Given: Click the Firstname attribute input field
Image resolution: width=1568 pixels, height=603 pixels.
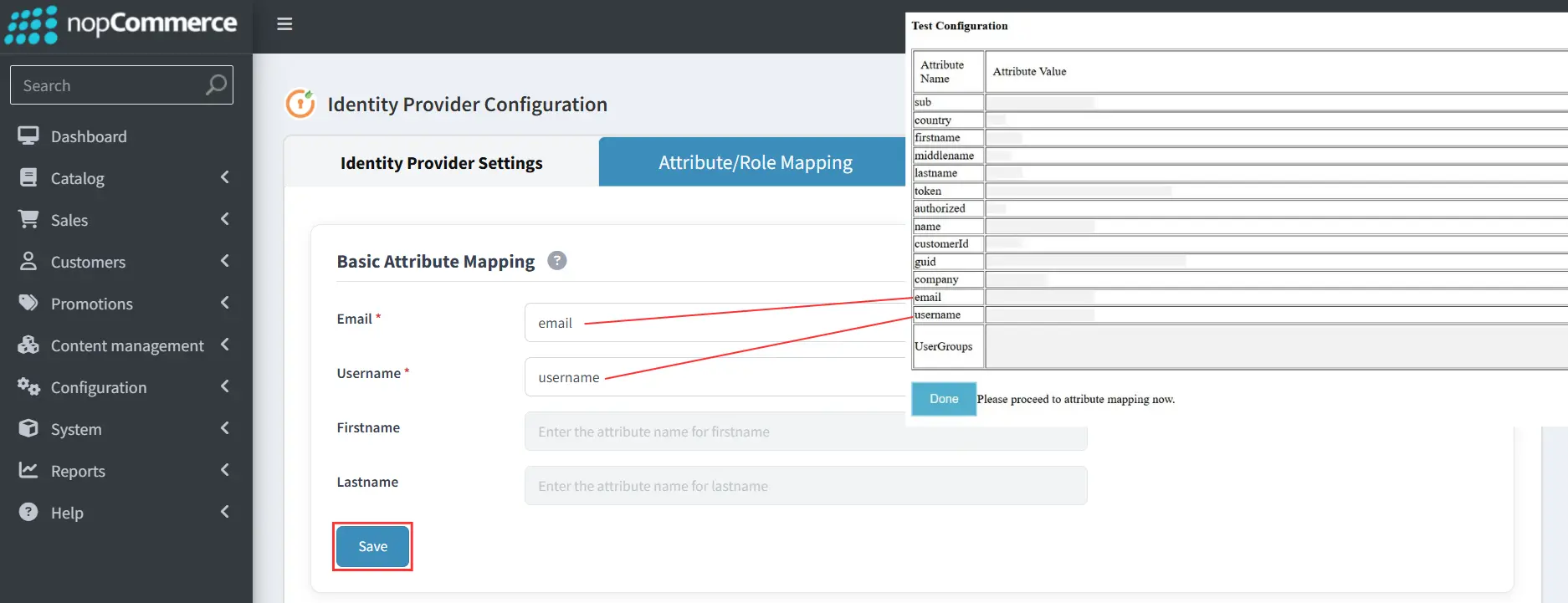Looking at the screenshot, I should point(806,432).
